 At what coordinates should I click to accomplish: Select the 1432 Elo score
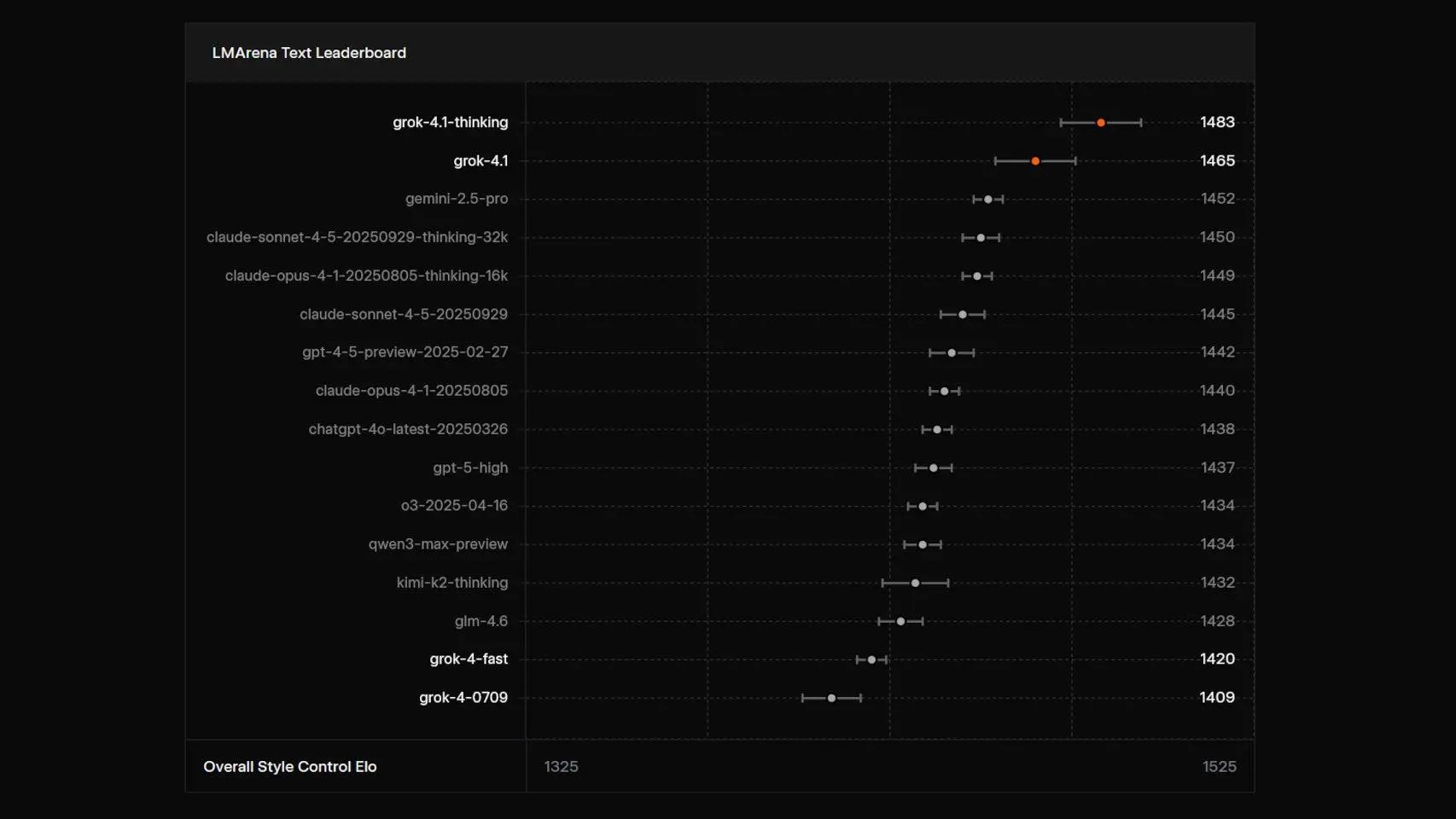(x=1217, y=583)
